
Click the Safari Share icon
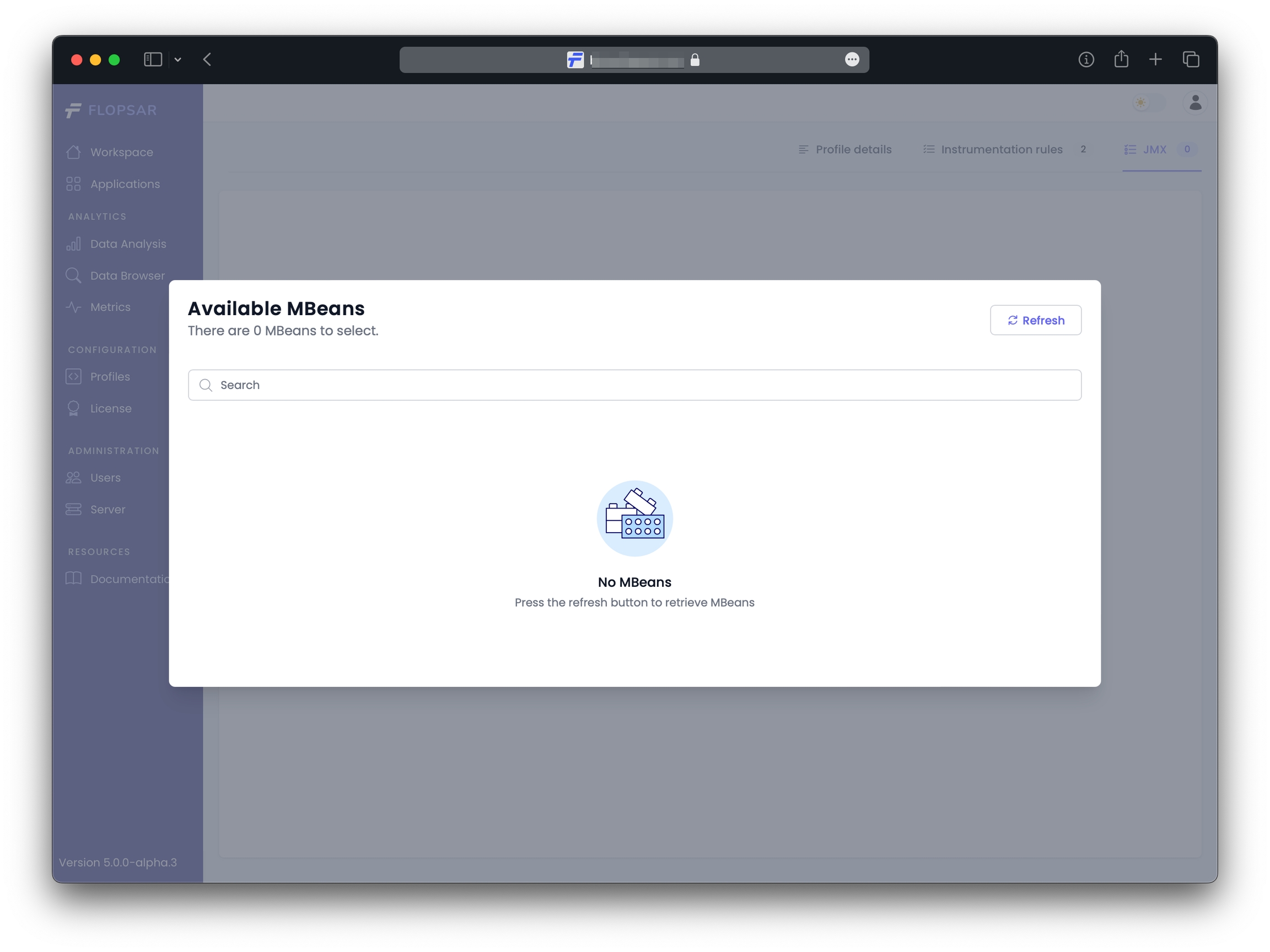pyautogui.click(x=1121, y=59)
